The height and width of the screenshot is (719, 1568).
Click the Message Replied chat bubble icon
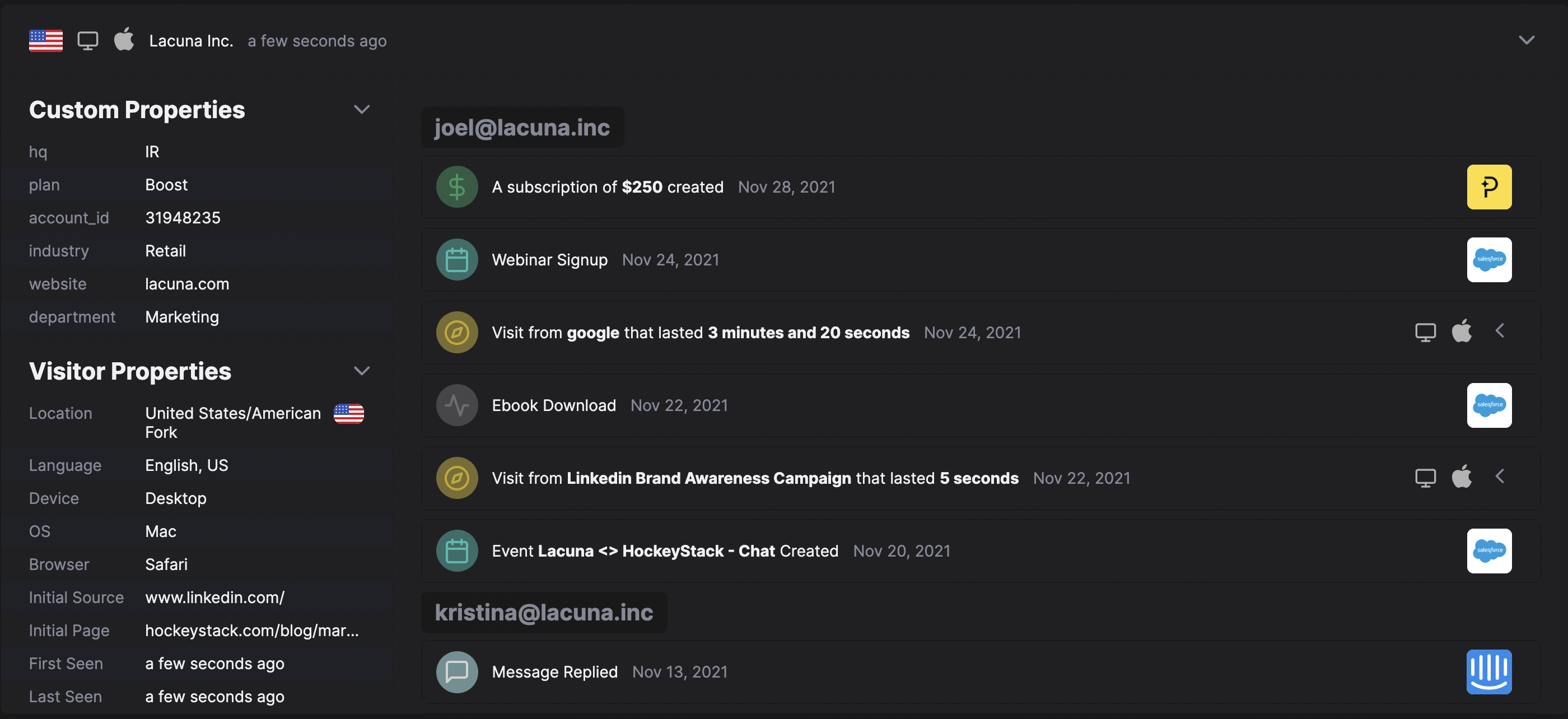[x=456, y=672]
